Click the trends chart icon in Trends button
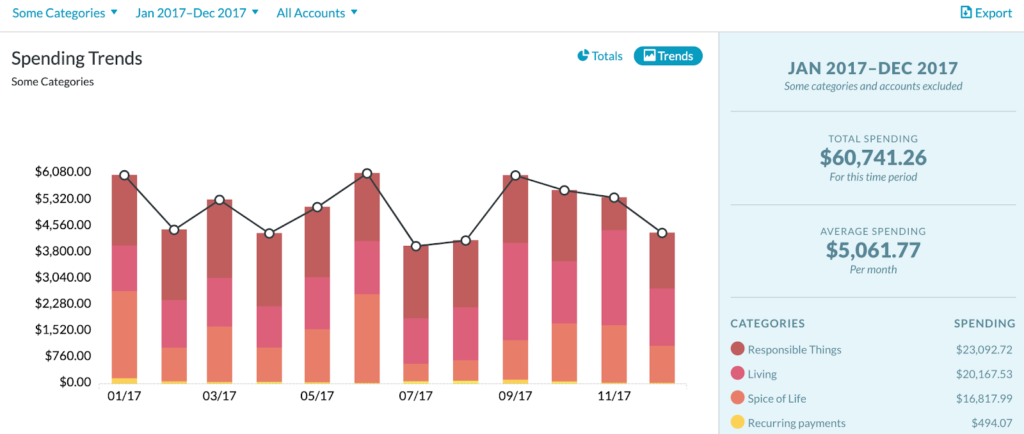Image resolution: width=1024 pixels, height=434 pixels. click(x=649, y=55)
